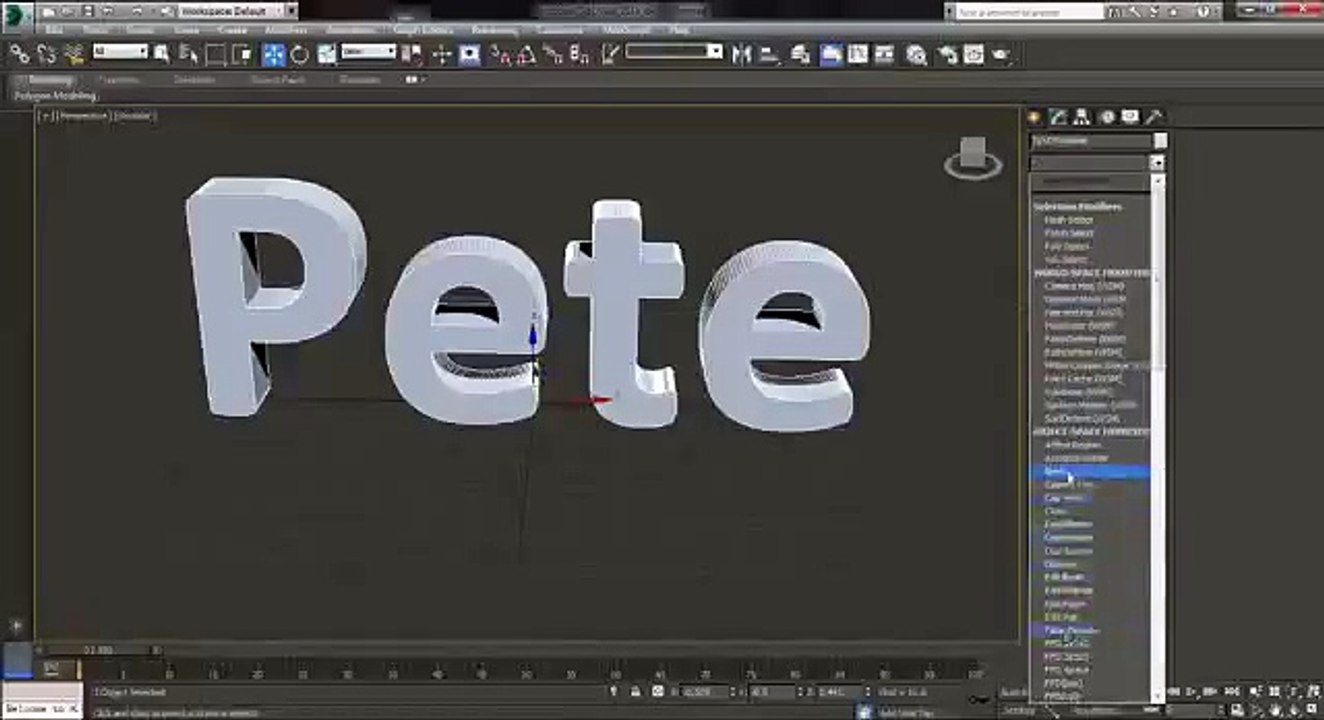
Task: Switch to the Hierarchy command panel tab
Action: tap(1083, 117)
